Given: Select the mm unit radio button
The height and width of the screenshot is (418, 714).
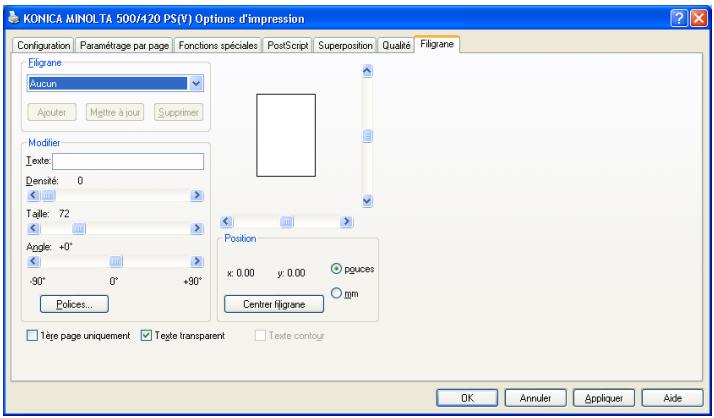Looking at the screenshot, I should 336,293.
